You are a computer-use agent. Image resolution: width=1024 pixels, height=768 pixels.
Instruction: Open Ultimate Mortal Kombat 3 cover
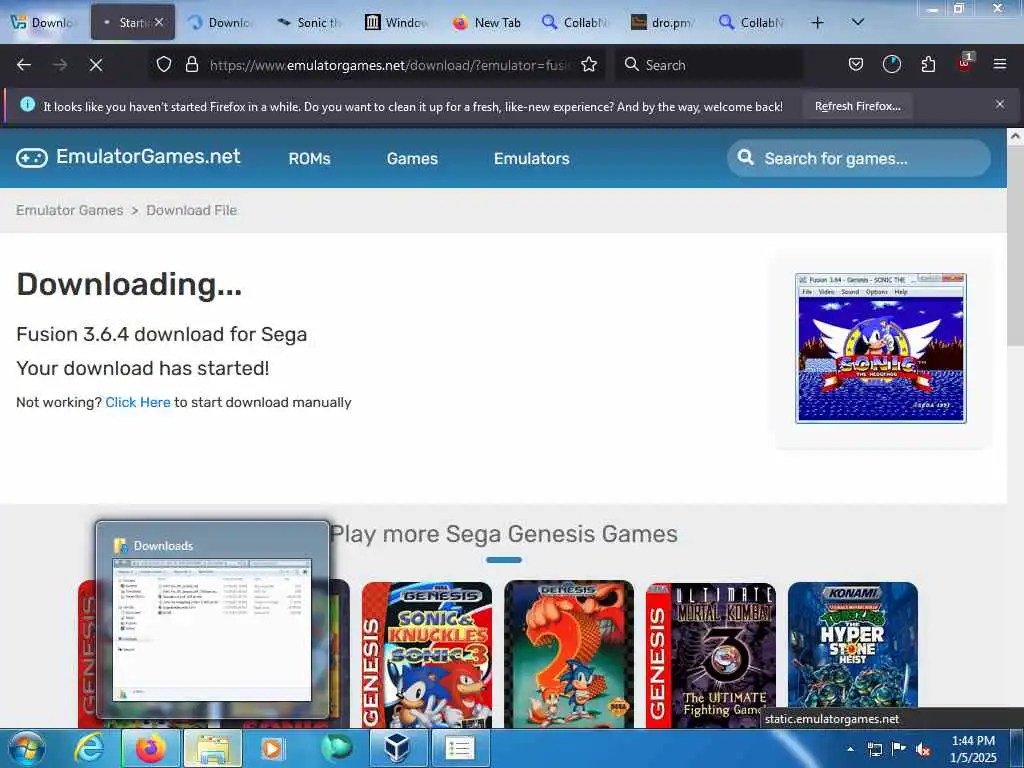click(711, 654)
